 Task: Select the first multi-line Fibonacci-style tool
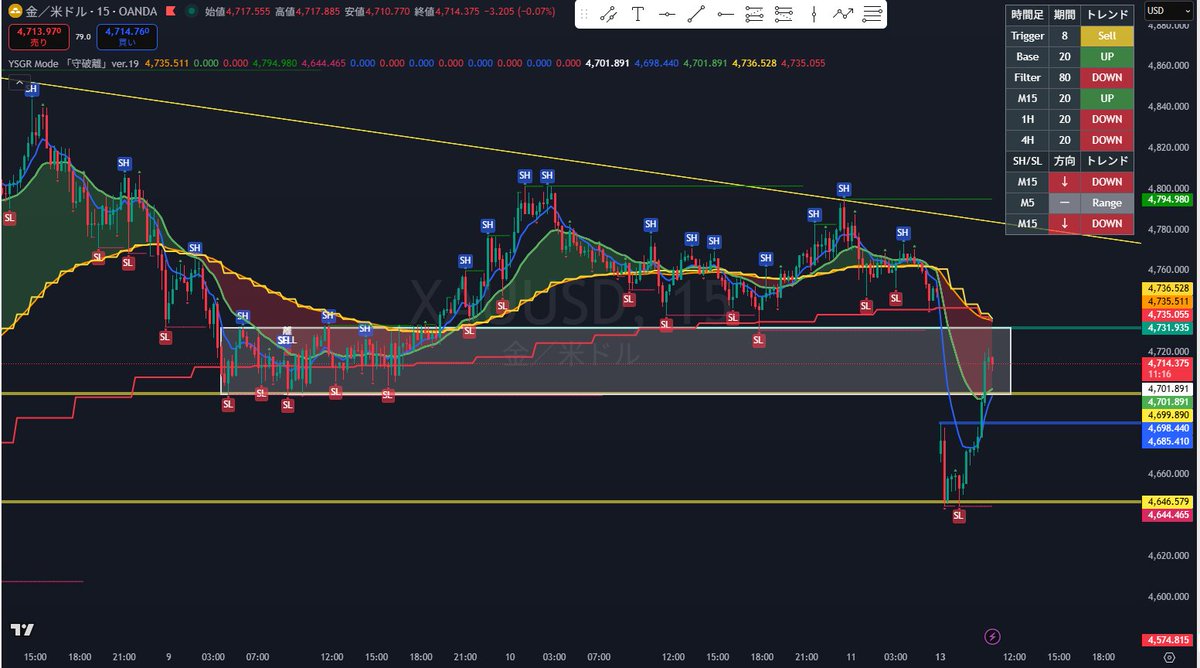[x=755, y=14]
